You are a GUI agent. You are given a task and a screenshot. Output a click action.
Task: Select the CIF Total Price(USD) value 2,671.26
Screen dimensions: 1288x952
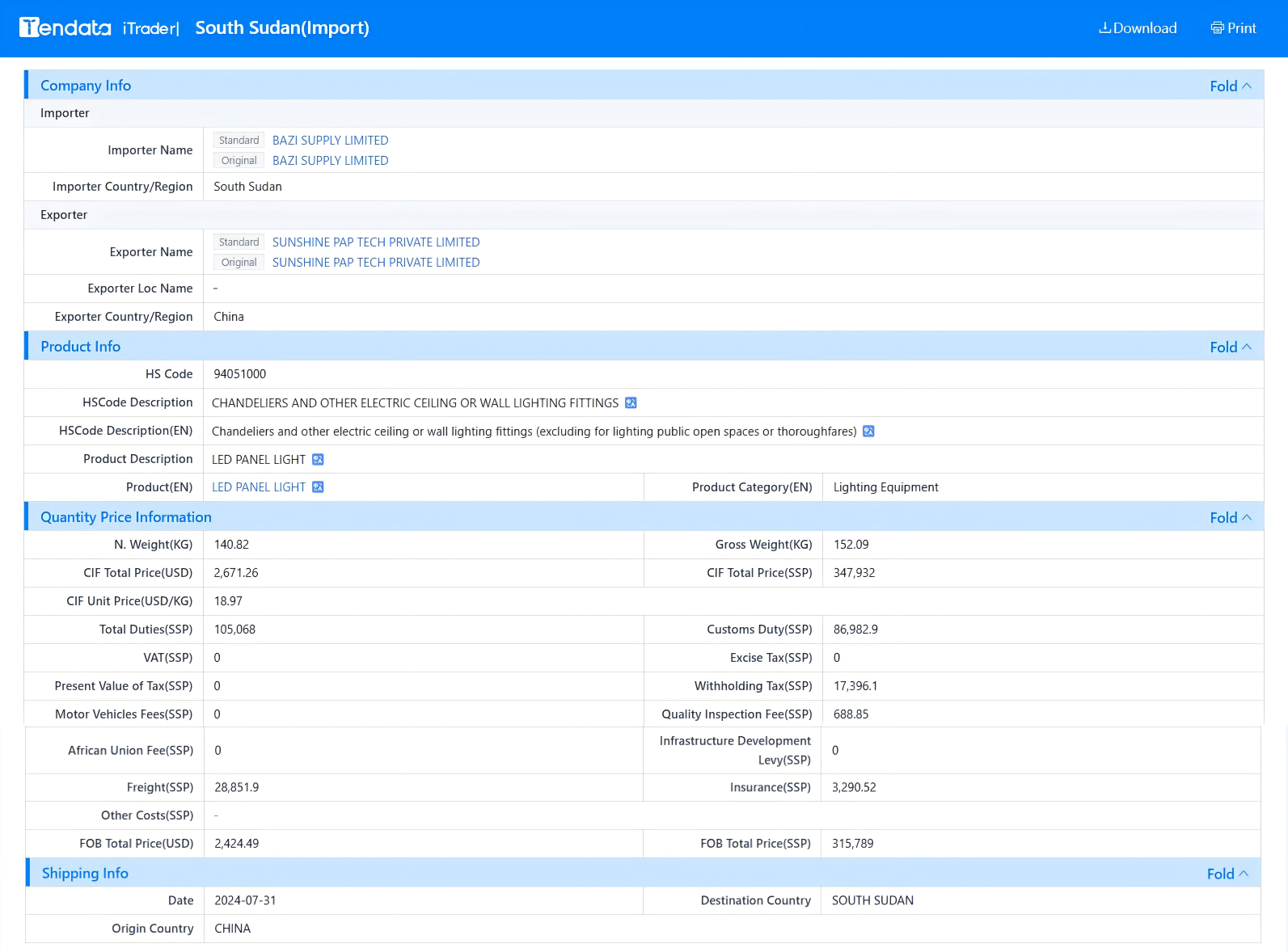tap(236, 572)
